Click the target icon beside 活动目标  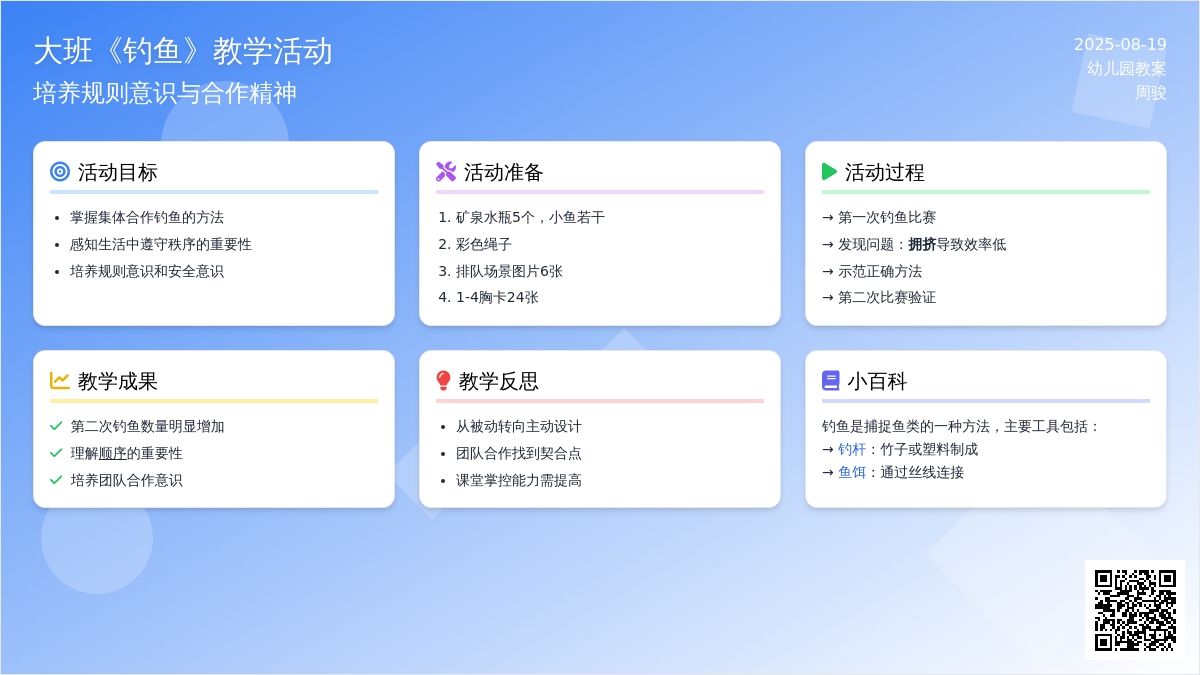(60, 172)
